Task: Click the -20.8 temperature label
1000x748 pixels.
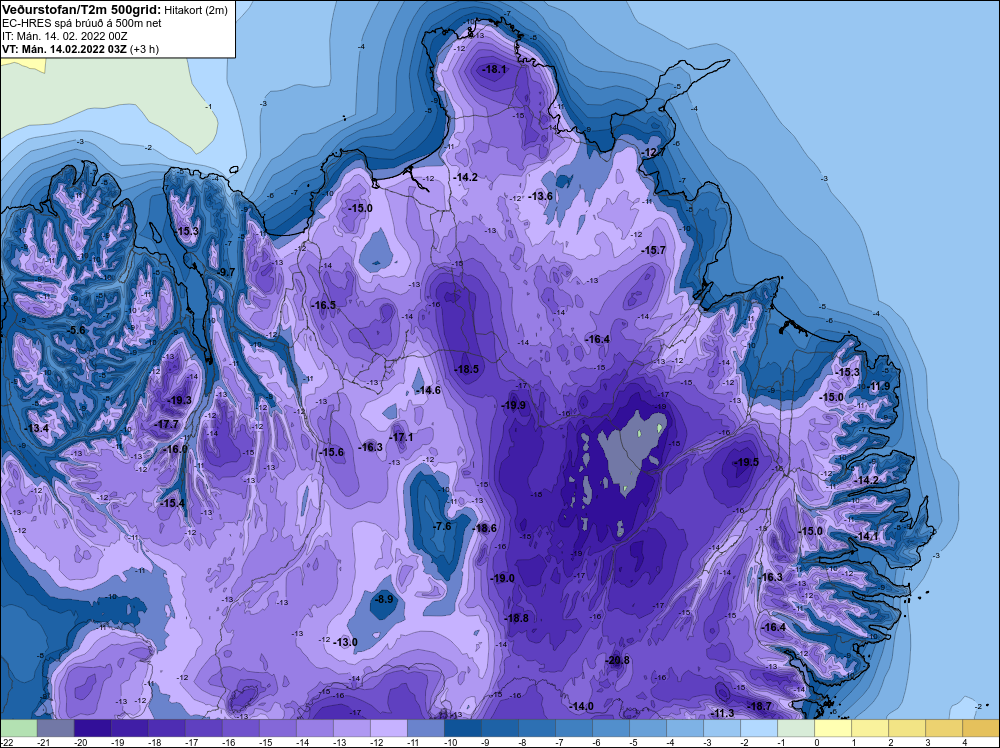Action: click(617, 660)
